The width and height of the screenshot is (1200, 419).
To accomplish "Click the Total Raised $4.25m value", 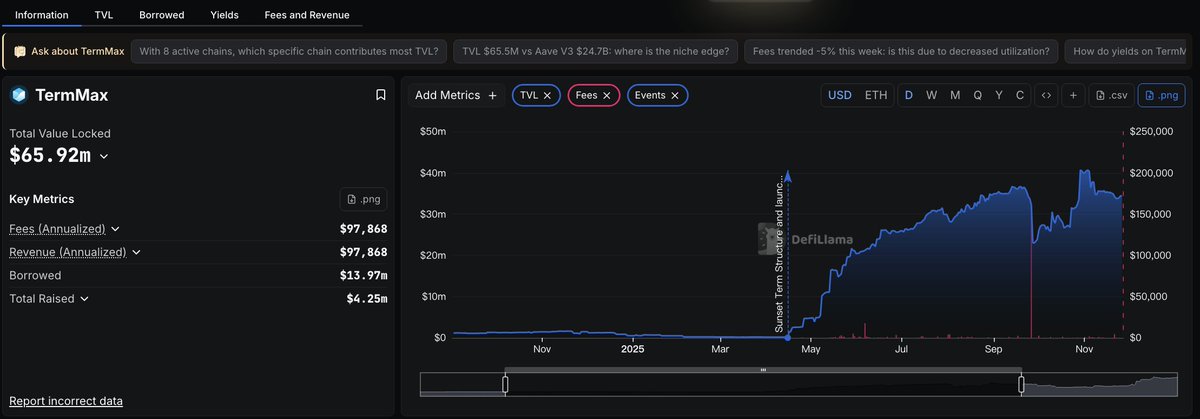I will [367, 298].
